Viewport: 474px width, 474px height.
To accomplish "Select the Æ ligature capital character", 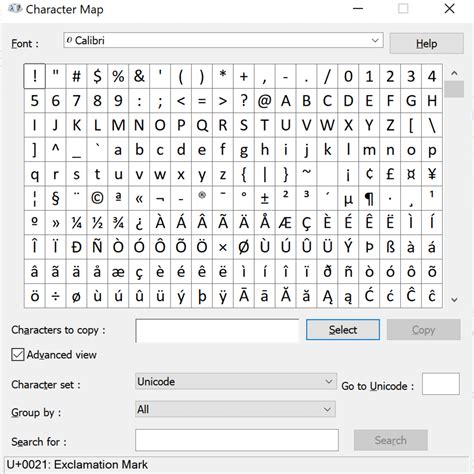I will click(285, 223).
